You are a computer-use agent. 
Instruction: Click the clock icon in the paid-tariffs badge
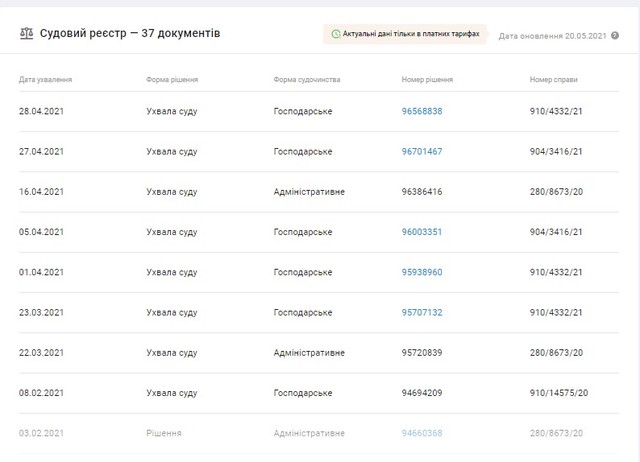334,35
